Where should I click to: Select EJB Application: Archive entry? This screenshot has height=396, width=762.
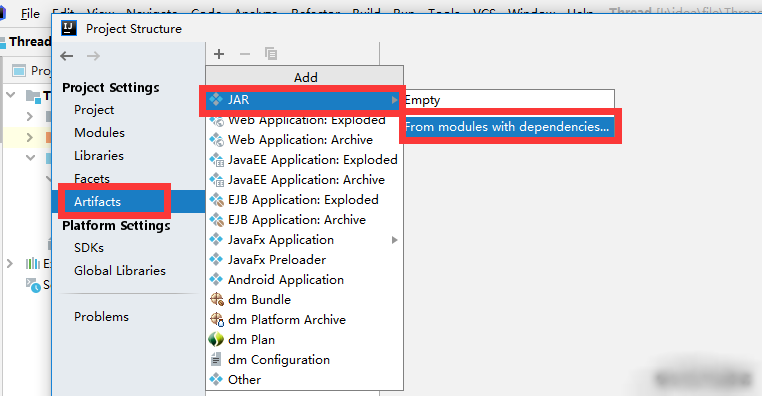(x=304, y=220)
